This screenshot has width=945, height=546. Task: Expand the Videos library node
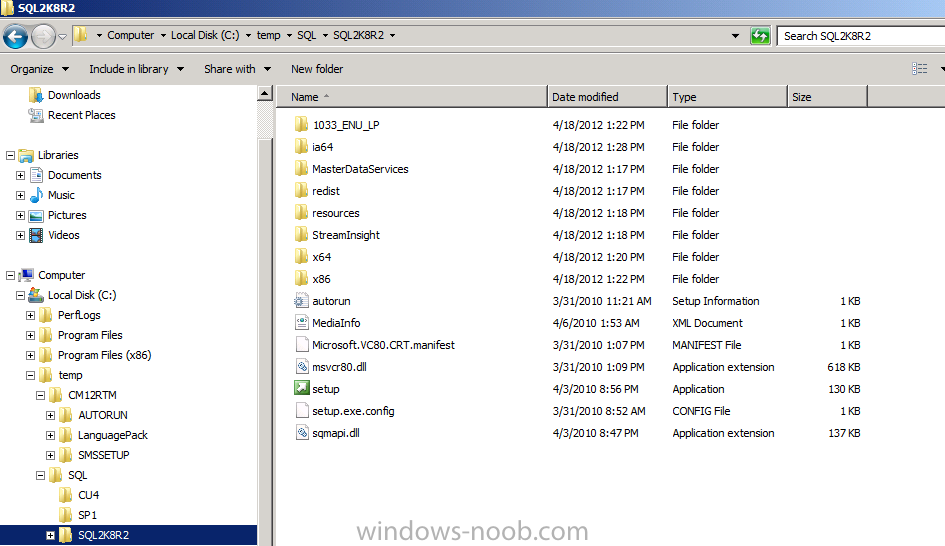point(20,235)
